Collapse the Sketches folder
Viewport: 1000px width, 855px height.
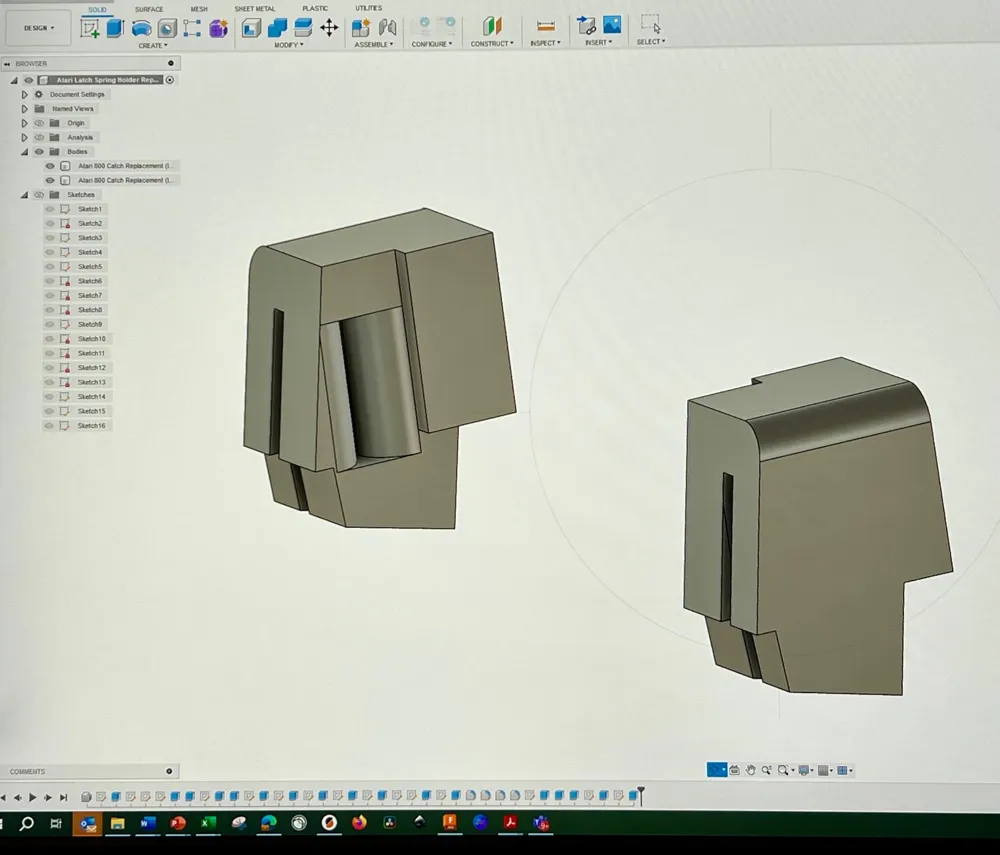point(24,194)
